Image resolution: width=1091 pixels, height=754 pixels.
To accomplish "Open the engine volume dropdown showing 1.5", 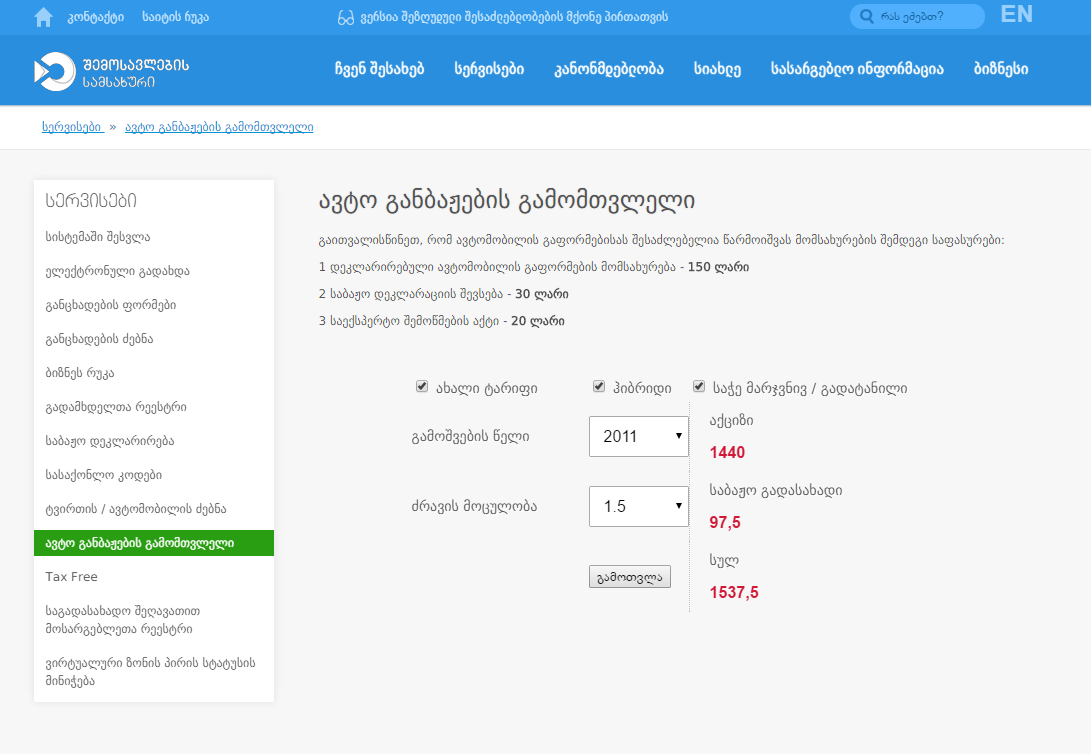I will [639, 506].
